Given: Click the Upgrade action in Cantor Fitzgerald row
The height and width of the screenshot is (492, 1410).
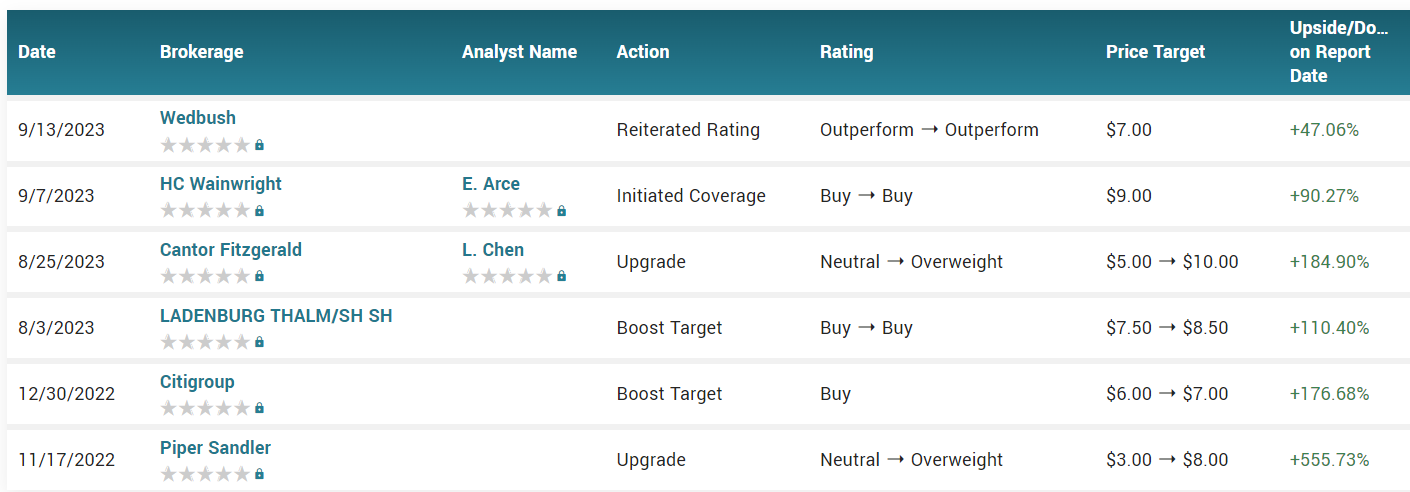Looking at the screenshot, I should pos(651,262).
